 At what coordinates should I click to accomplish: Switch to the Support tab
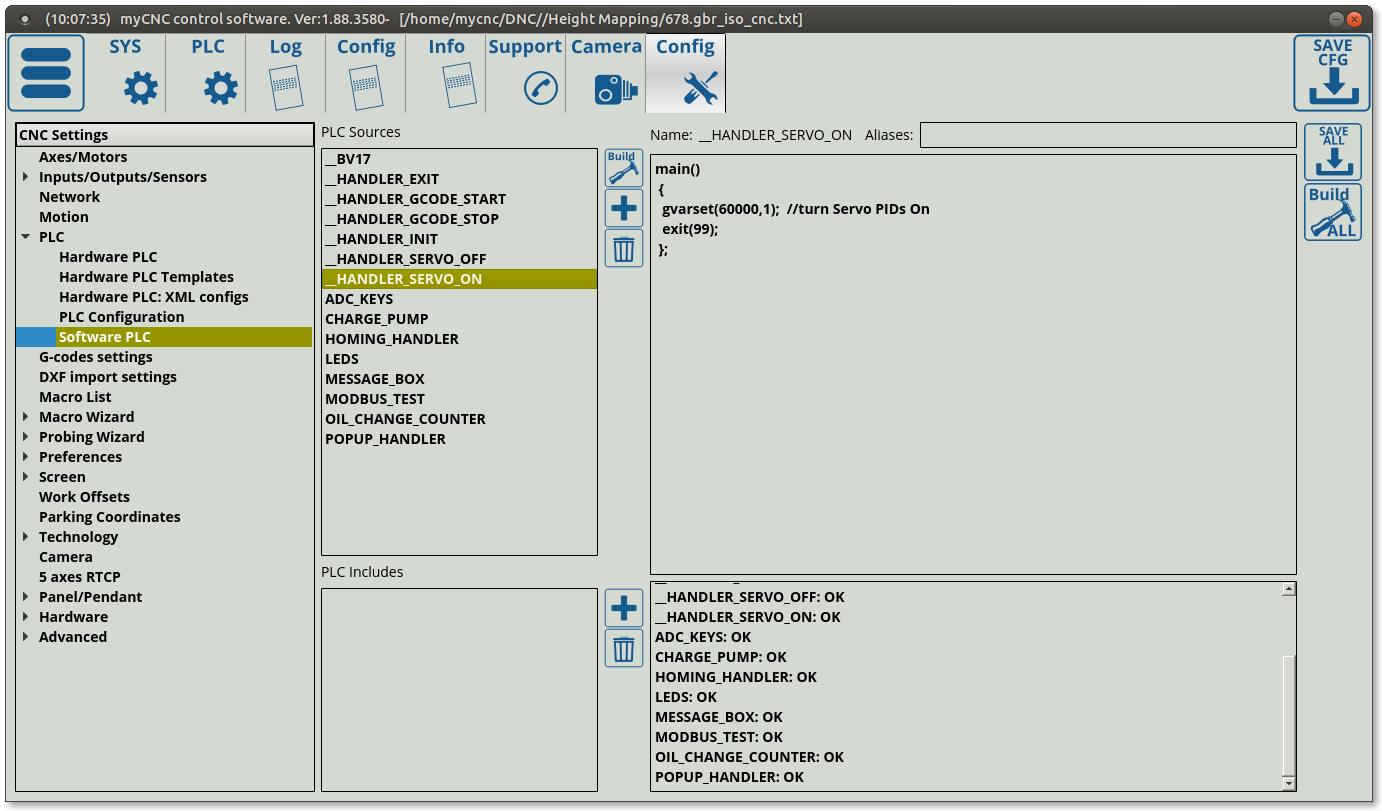coord(525,73)
